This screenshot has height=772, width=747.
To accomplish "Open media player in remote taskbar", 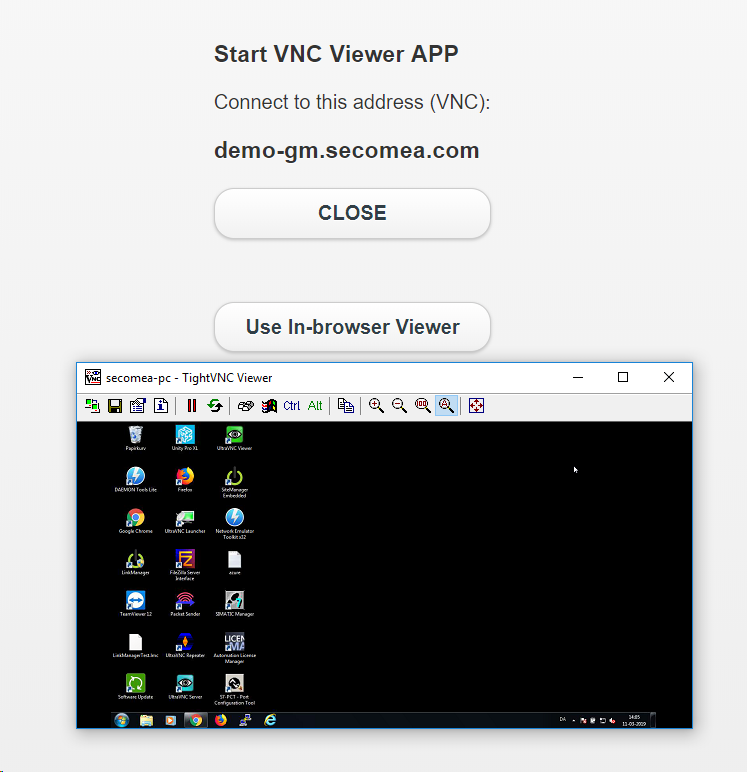I will [x=170, y=720].
